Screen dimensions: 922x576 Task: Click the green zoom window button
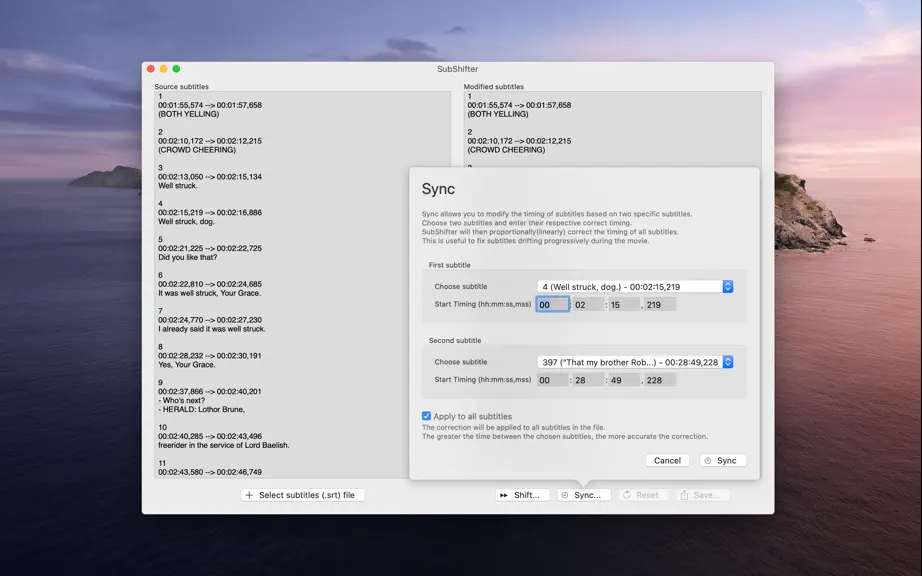(x=176, y=69)
